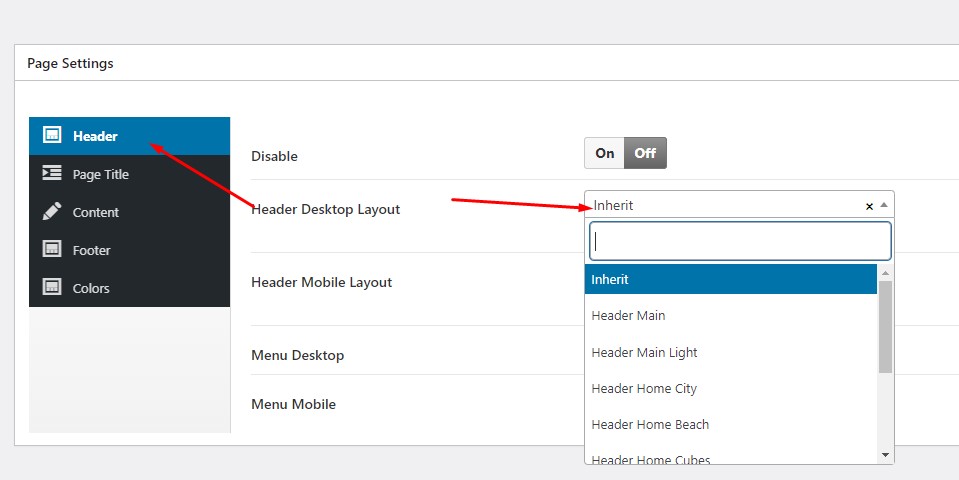Screen dimensions: 959x480
Task: Select Header Home City layout
Action: 730,388
